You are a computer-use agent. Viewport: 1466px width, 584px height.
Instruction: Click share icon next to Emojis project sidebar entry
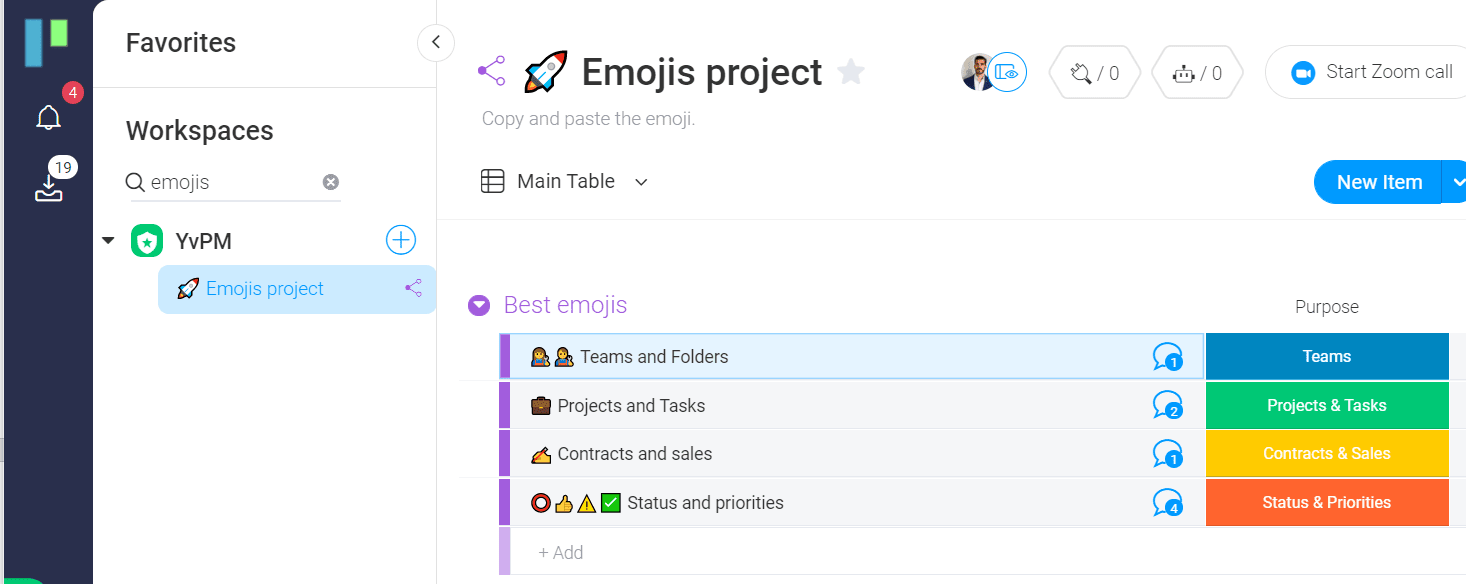[413, 287]
